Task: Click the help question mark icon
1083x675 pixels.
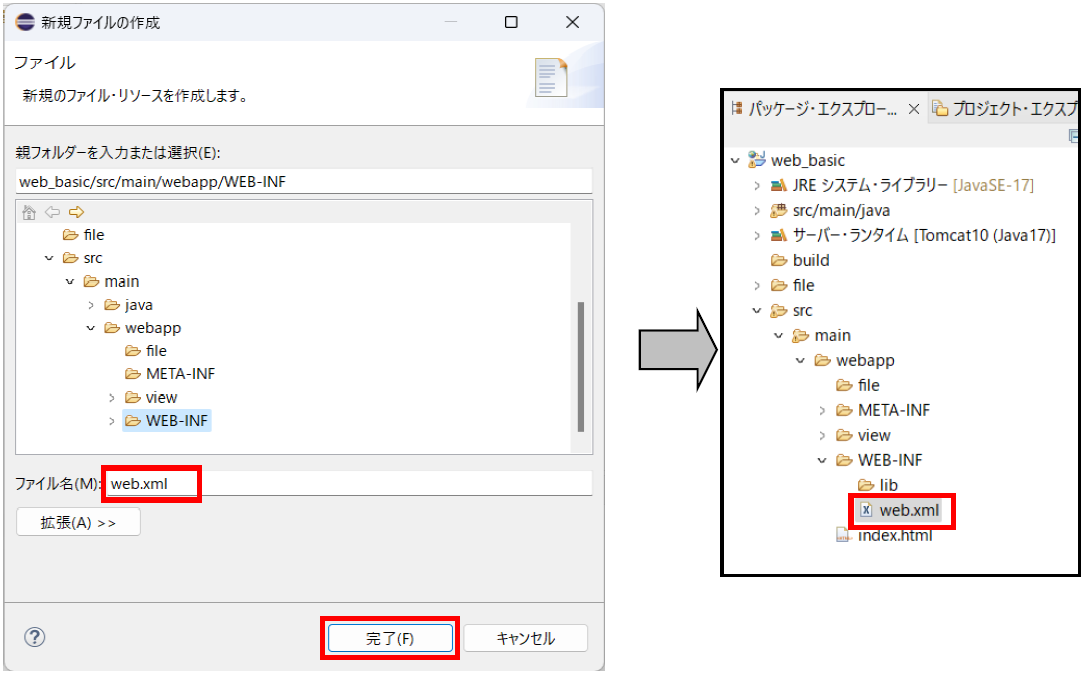Action: [35, 637]
